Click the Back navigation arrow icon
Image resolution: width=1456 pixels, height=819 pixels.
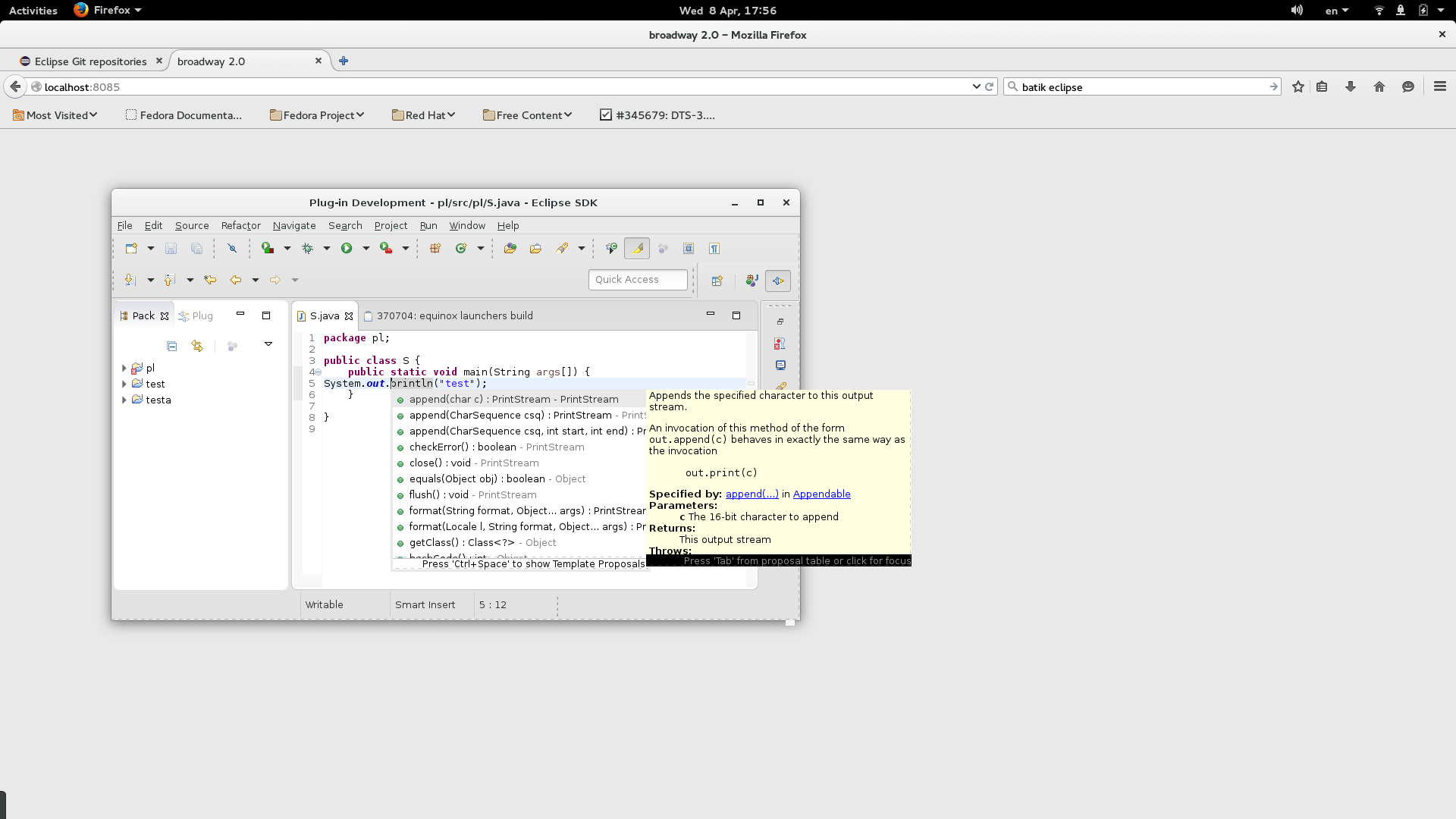tap(236, 280)
